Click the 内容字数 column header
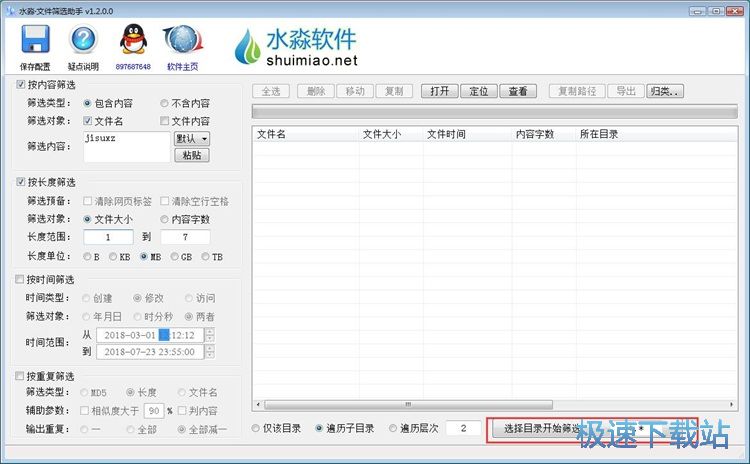Viewport: 750px width, 464px height. [544, 134]
